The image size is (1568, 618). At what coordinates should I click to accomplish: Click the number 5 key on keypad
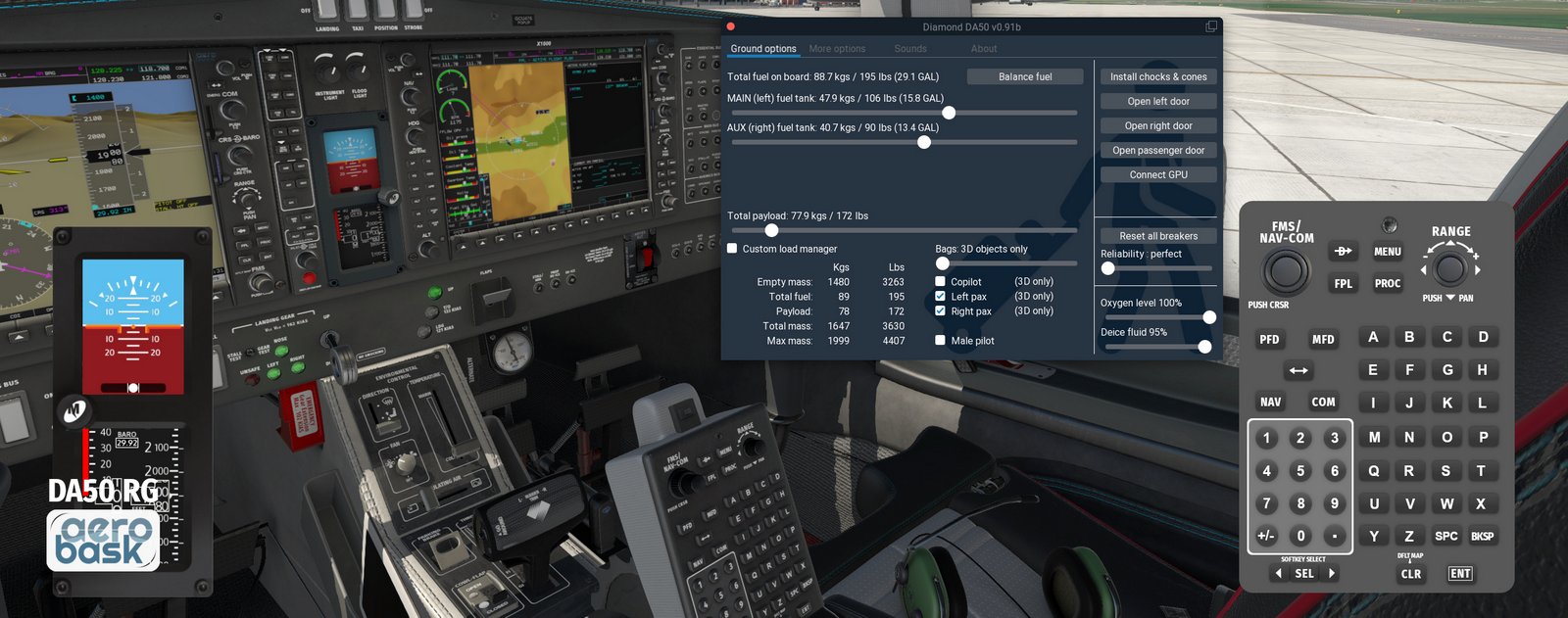[x=1300, y=471]
